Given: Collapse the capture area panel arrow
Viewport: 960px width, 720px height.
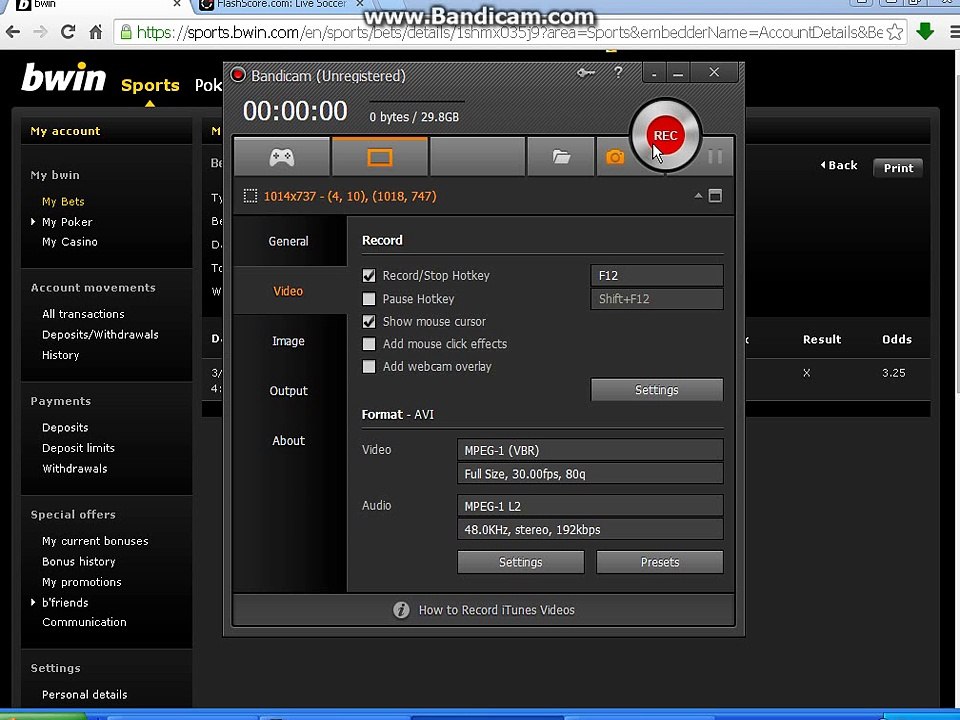Looking at the screenshot, I should (x=698, y=196).
